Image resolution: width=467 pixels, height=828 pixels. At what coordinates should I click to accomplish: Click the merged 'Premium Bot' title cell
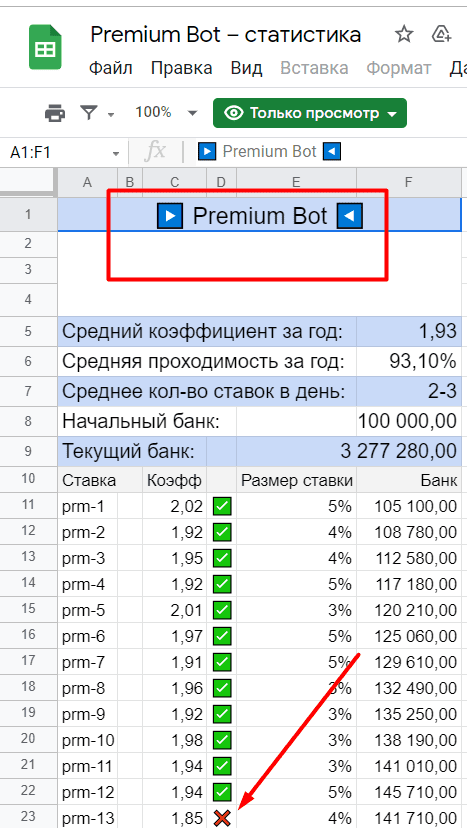(x=259, y=215)
